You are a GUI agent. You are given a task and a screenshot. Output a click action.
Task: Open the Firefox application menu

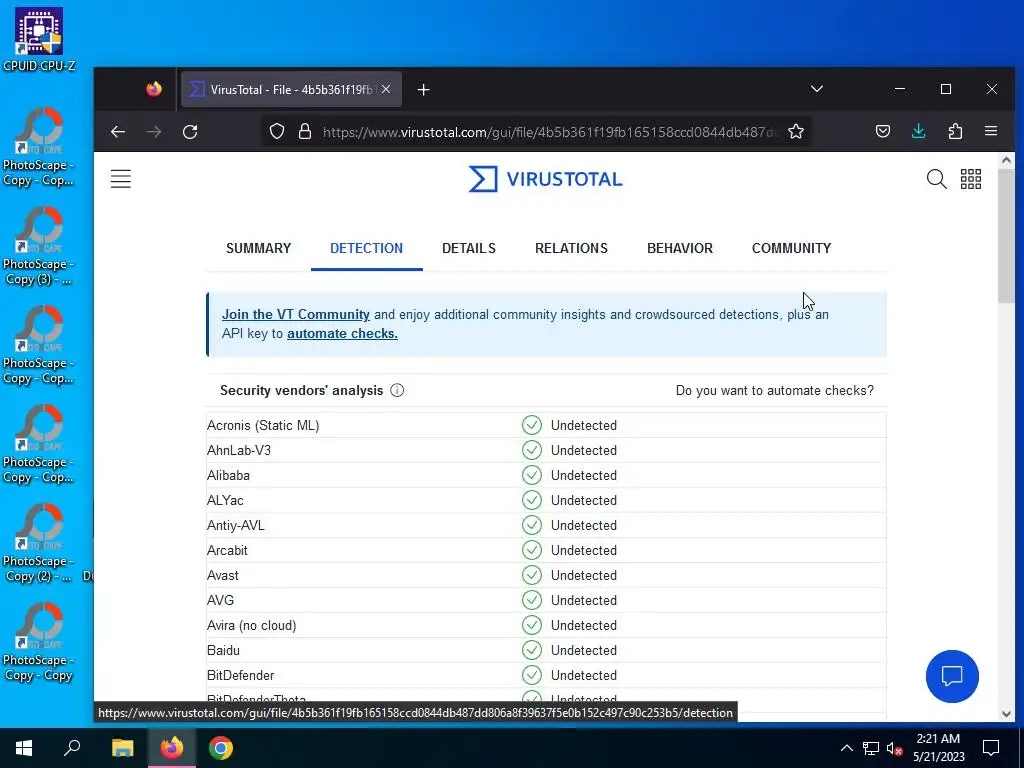(x=991, y=132)
